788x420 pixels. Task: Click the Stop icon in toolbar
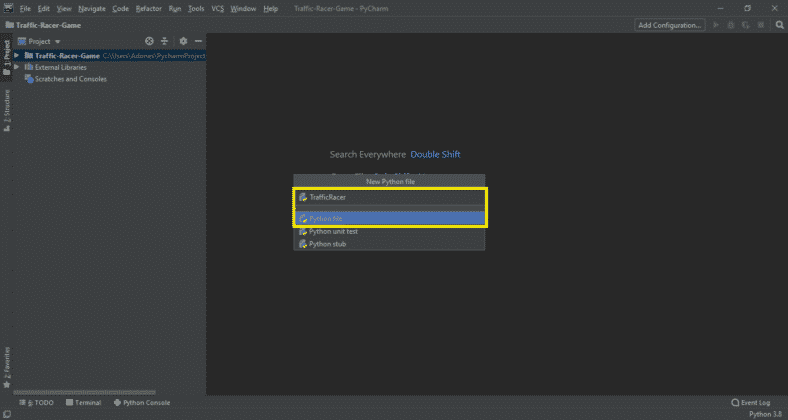[x=760, y=24]
